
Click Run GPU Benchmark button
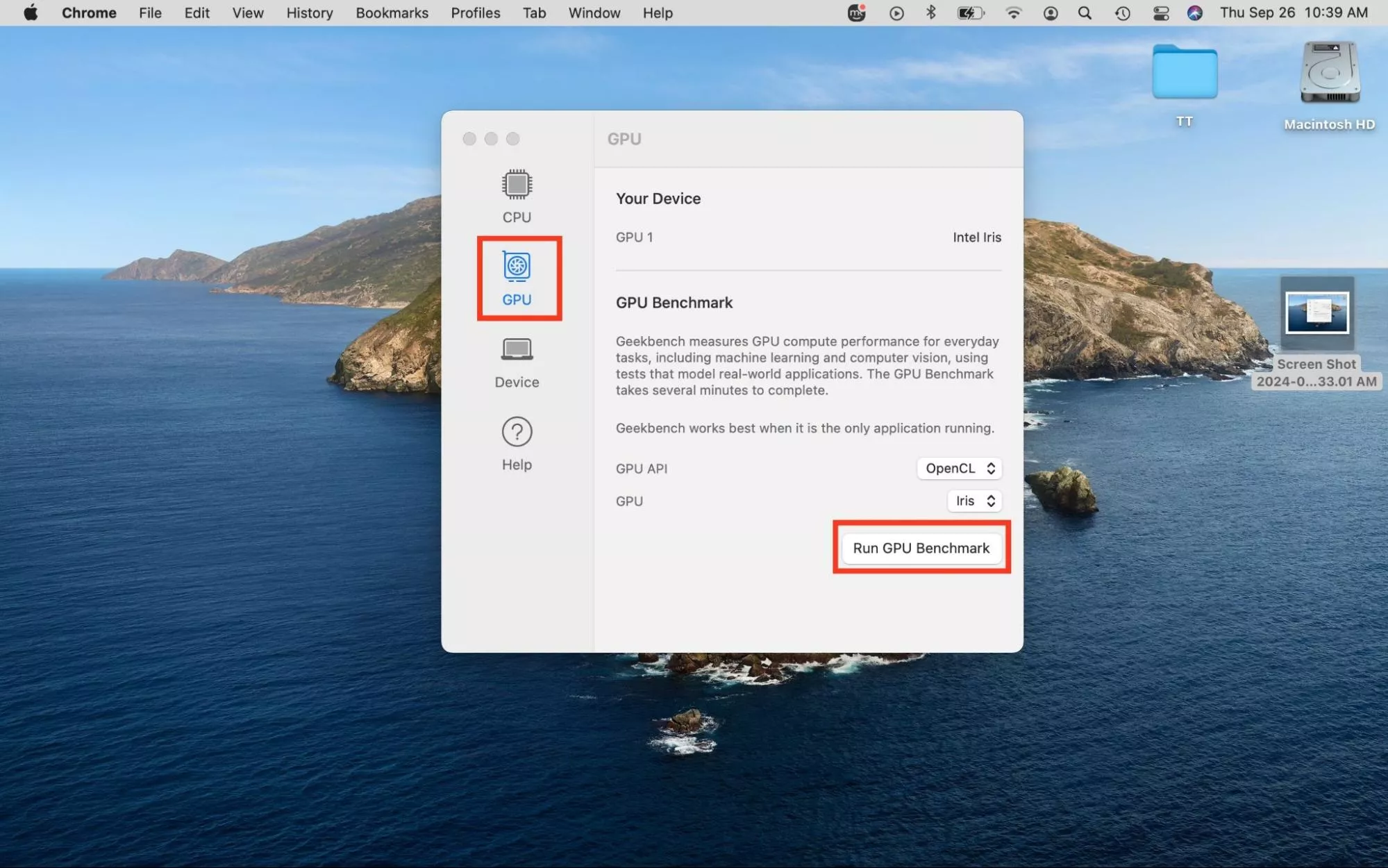[x=921, y=548]
